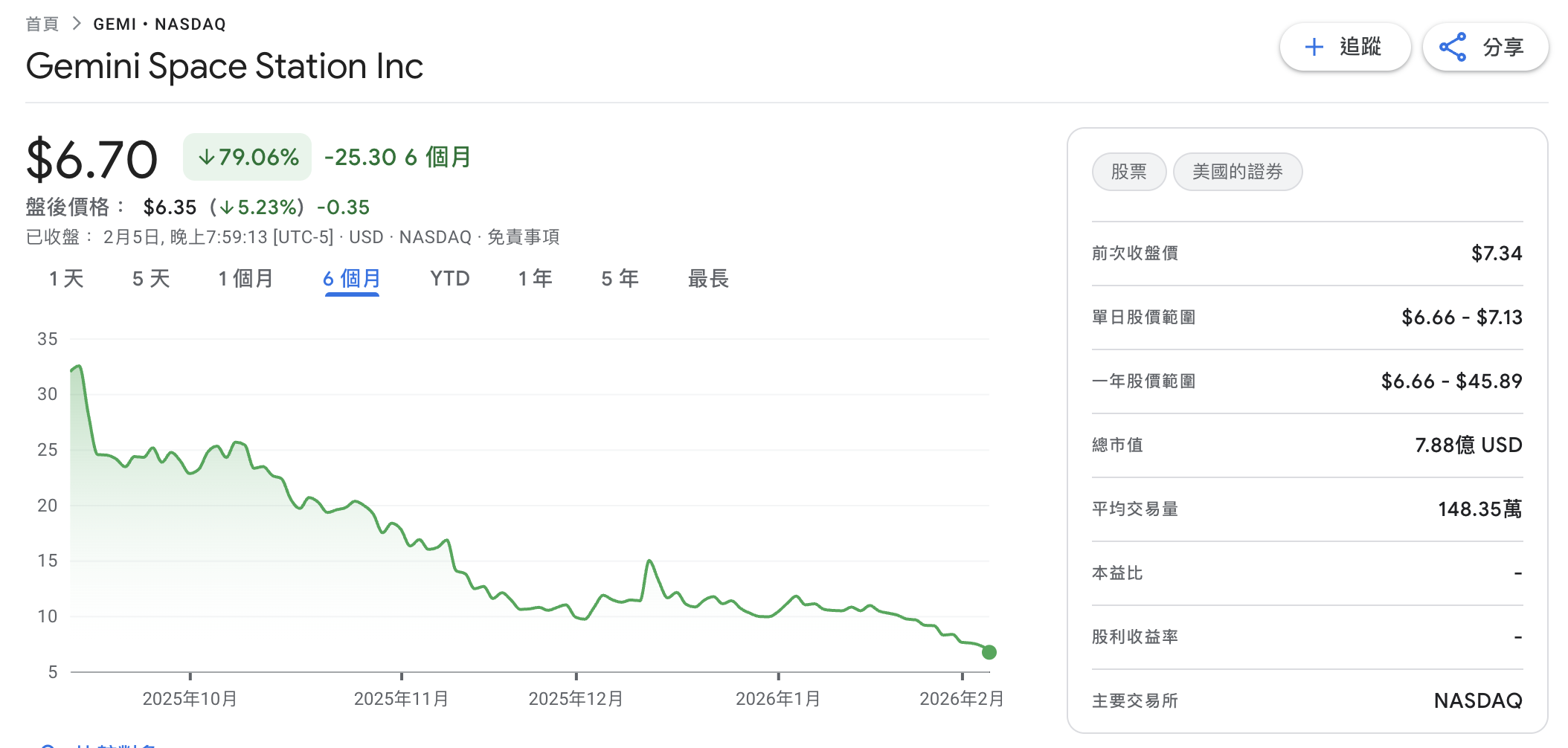Click the 本益比 row label
Screen dimensions: 1568x748
coord(1117,573)
